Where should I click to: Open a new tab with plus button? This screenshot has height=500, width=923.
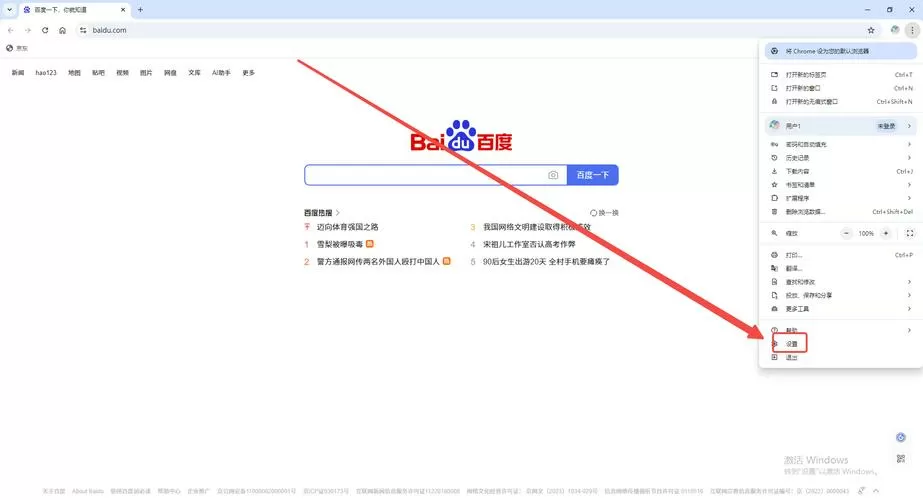pyautogui.click(x=140, y=9)
